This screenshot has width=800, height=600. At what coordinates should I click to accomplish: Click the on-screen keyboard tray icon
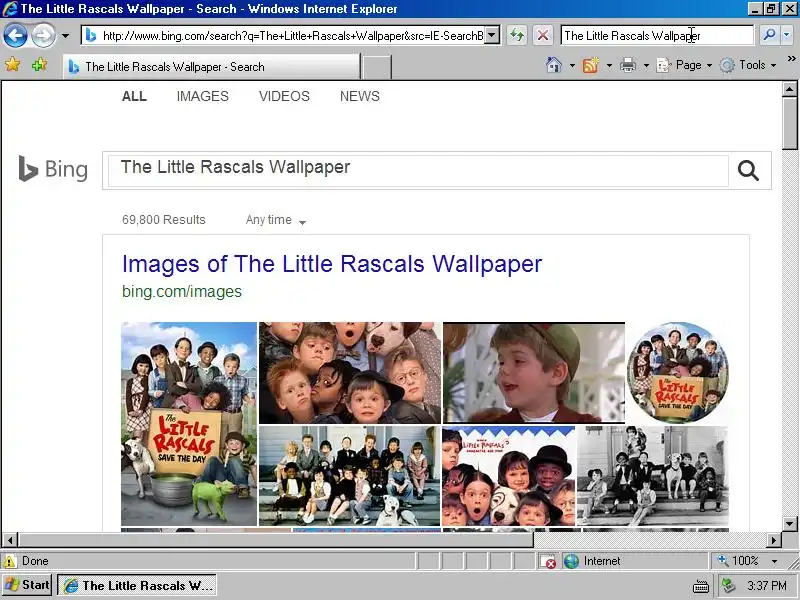click(701, 587)
